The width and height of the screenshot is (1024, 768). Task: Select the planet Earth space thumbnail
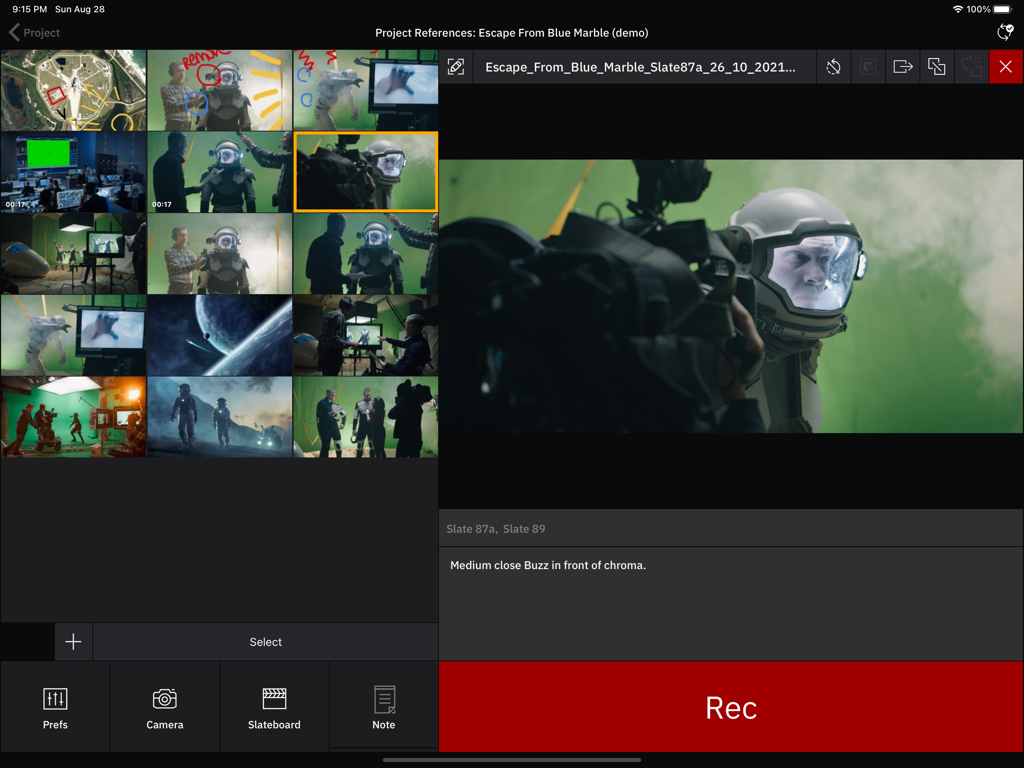click(219, 335)
